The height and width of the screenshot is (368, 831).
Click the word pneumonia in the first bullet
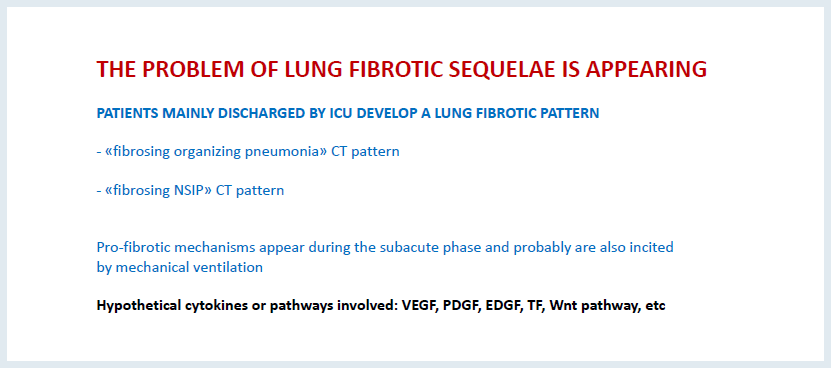click(x=281, y=152)
